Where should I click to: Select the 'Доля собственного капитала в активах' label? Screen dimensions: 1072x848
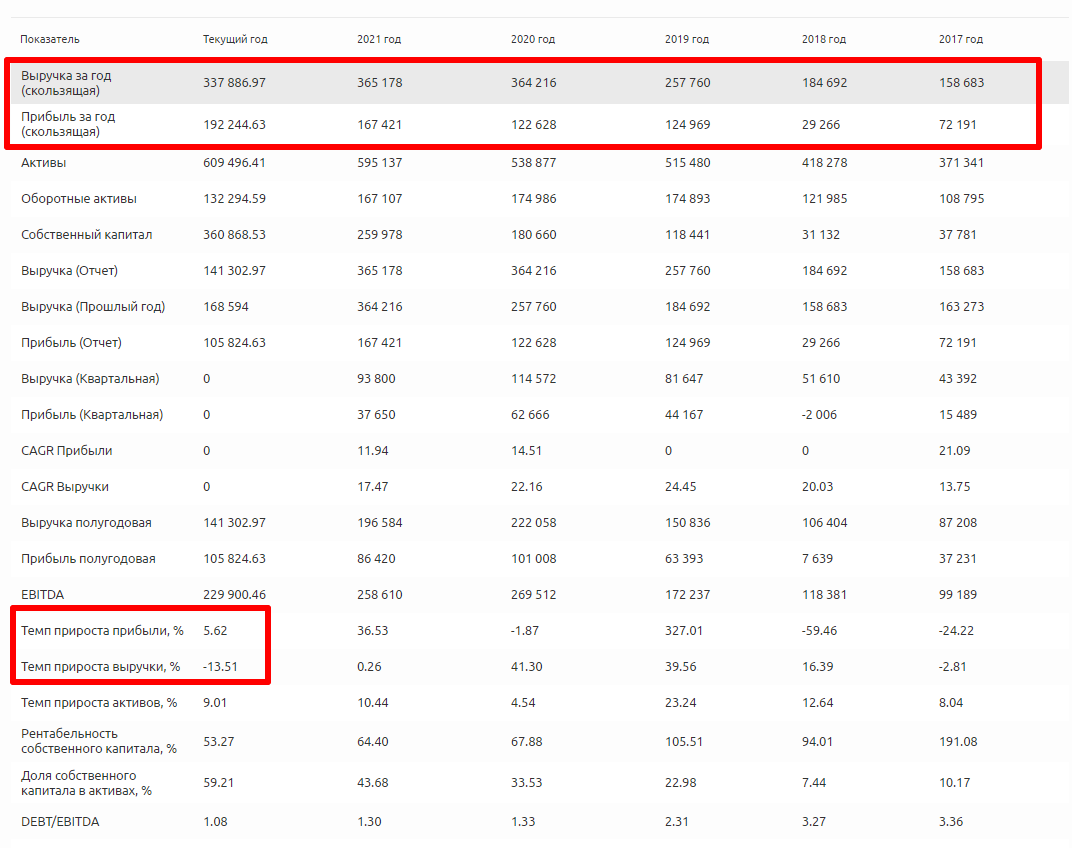pyautogui.click(x=86, y=783)
